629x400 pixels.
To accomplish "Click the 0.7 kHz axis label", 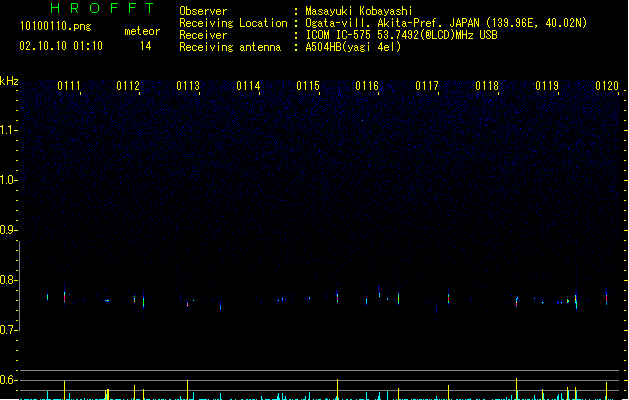I will click(8, 330).
